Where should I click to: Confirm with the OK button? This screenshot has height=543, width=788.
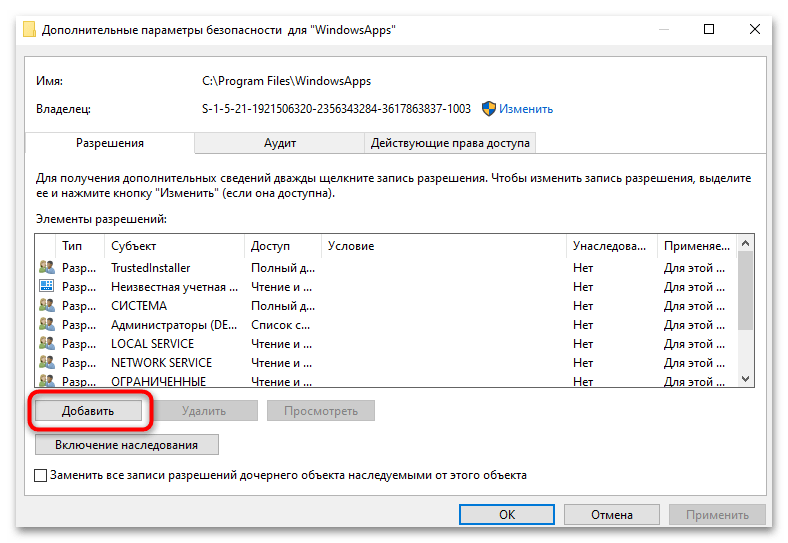pos(507,515)
